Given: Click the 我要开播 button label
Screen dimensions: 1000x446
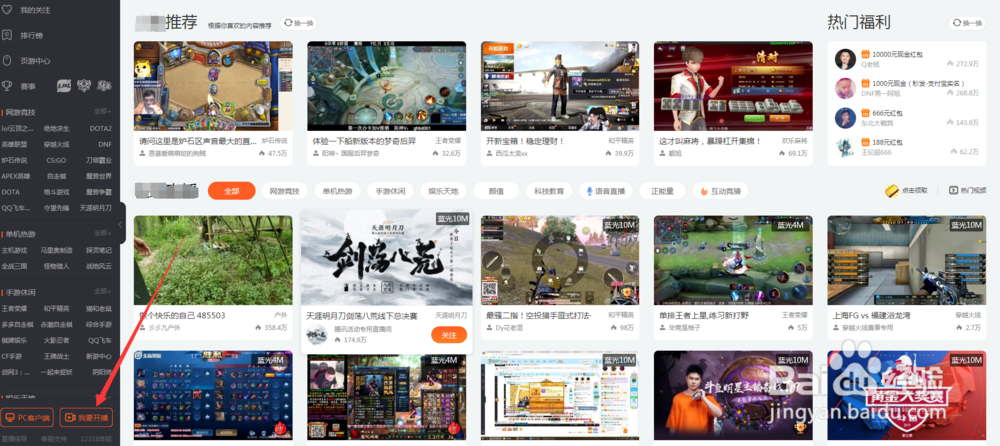Looking at the screenshot, I should tap(94, 418).
